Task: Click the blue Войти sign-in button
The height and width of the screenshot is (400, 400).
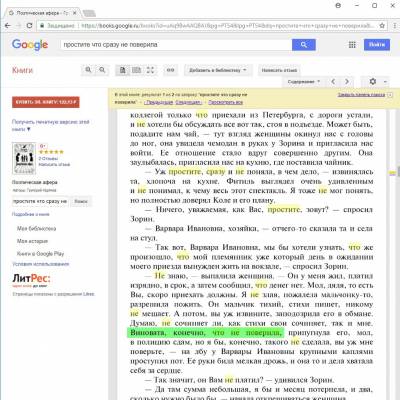Action: [x=377, y=45]
